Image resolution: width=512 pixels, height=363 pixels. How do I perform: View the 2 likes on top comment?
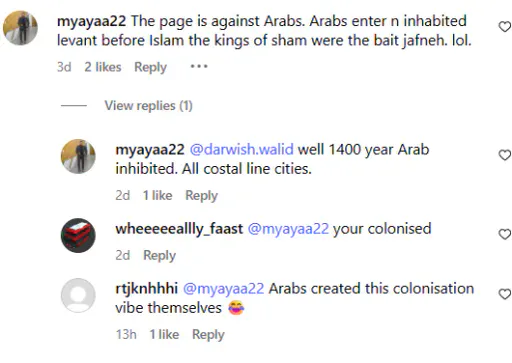[x=103, y=67]
